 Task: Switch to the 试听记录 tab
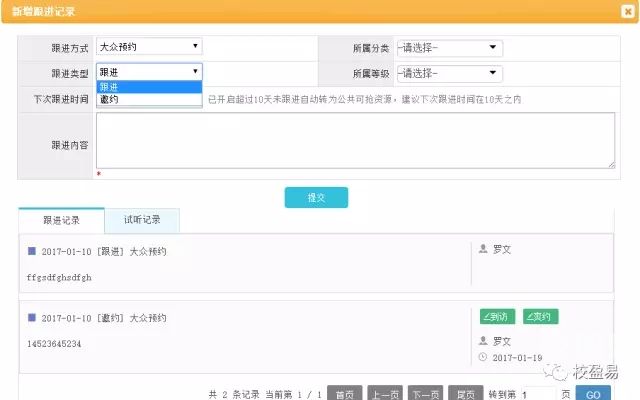tap(141, 220)
